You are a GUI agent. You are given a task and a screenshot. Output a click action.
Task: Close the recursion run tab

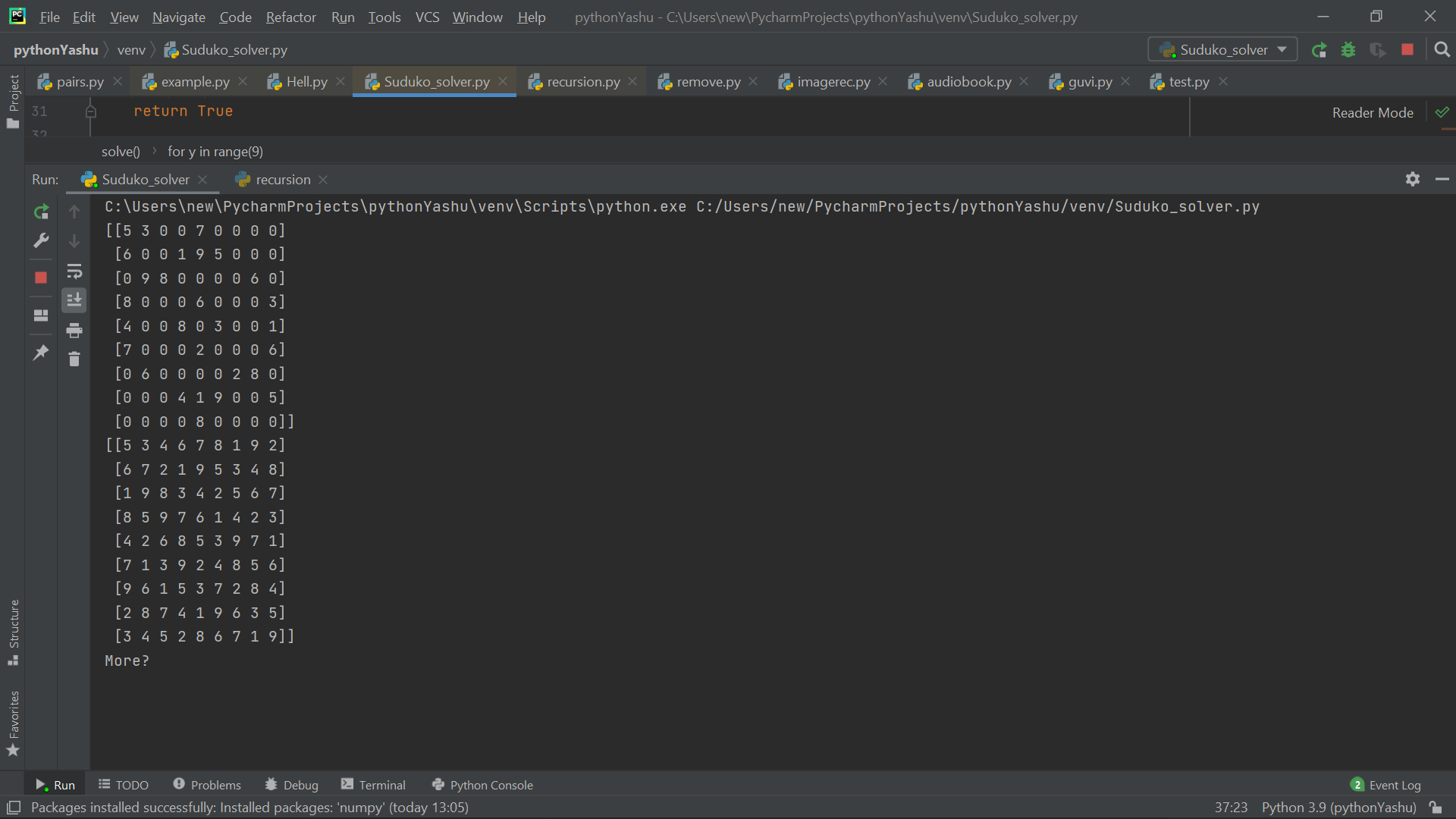coord(324,180)
